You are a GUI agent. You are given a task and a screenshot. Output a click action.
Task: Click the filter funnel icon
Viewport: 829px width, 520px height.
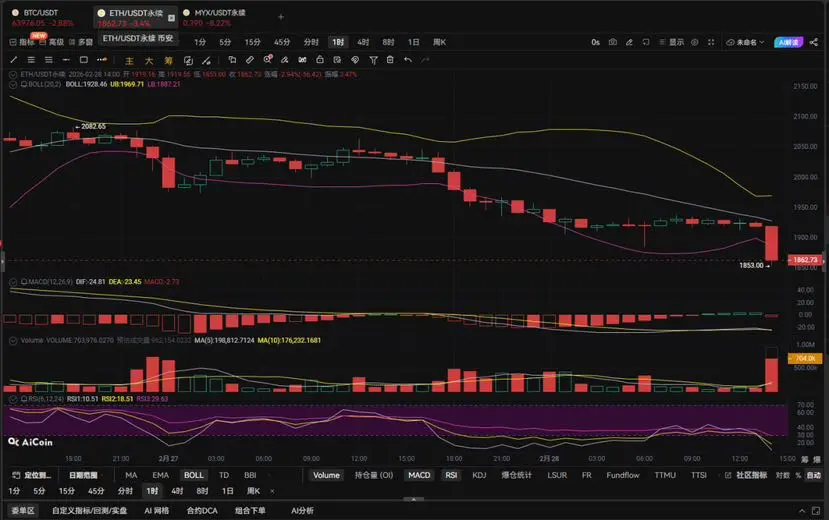[x=373, y=60]
